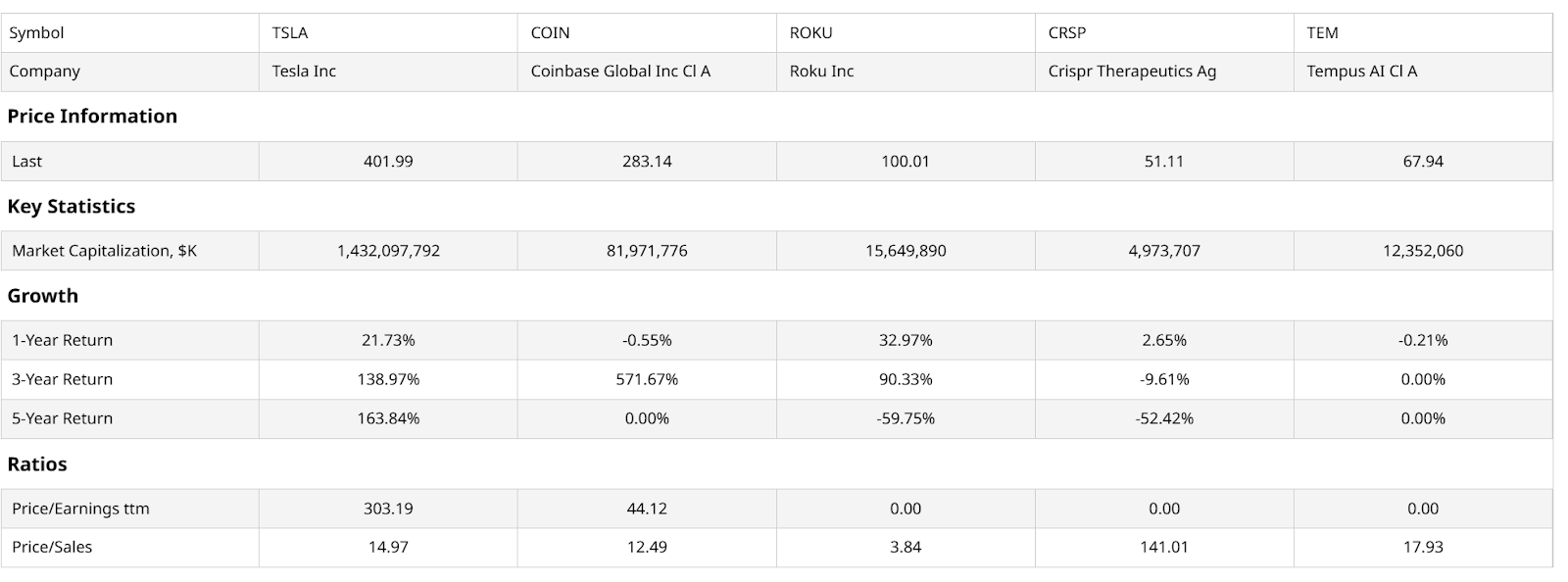This screenshot has width=1568, height=582.
Task: Select the 3-Year Return row label
Action: [62, 379]
